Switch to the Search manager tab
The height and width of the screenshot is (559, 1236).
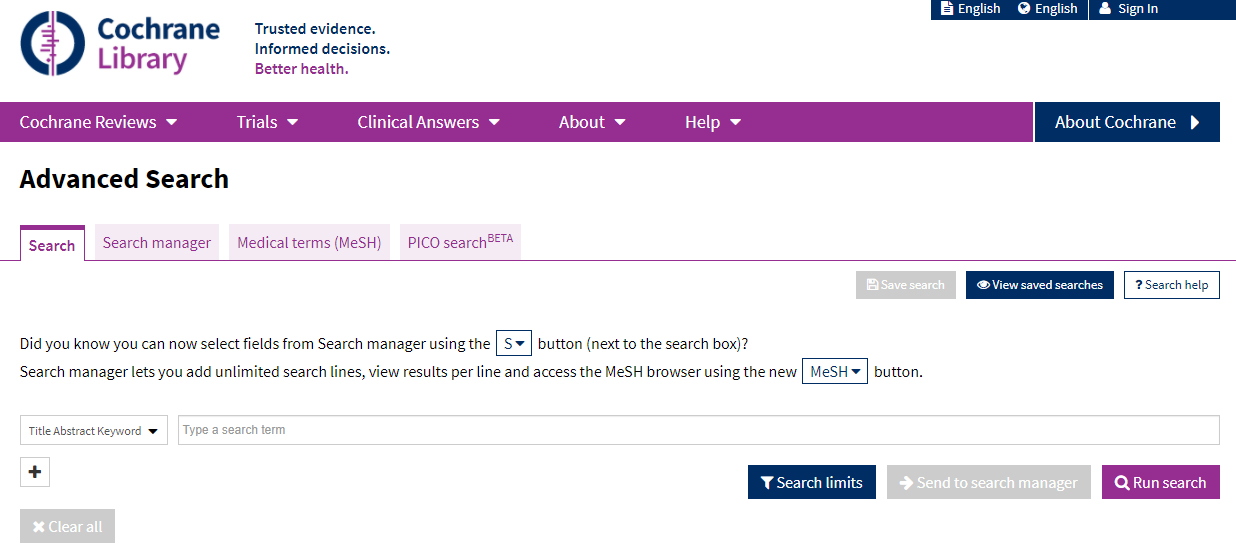(157, 243)
